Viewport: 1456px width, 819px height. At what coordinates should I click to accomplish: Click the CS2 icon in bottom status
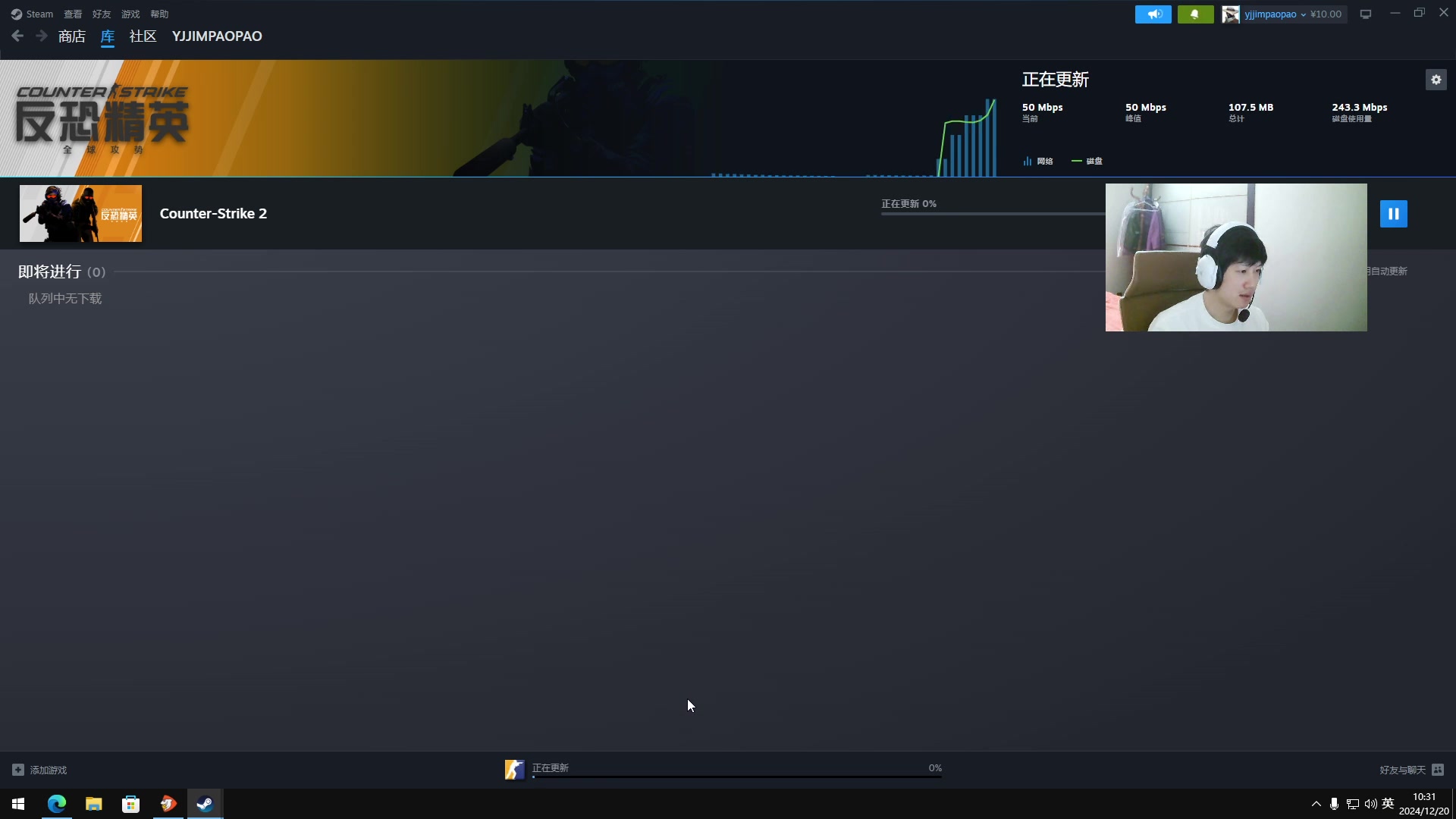tap(514, 770)
